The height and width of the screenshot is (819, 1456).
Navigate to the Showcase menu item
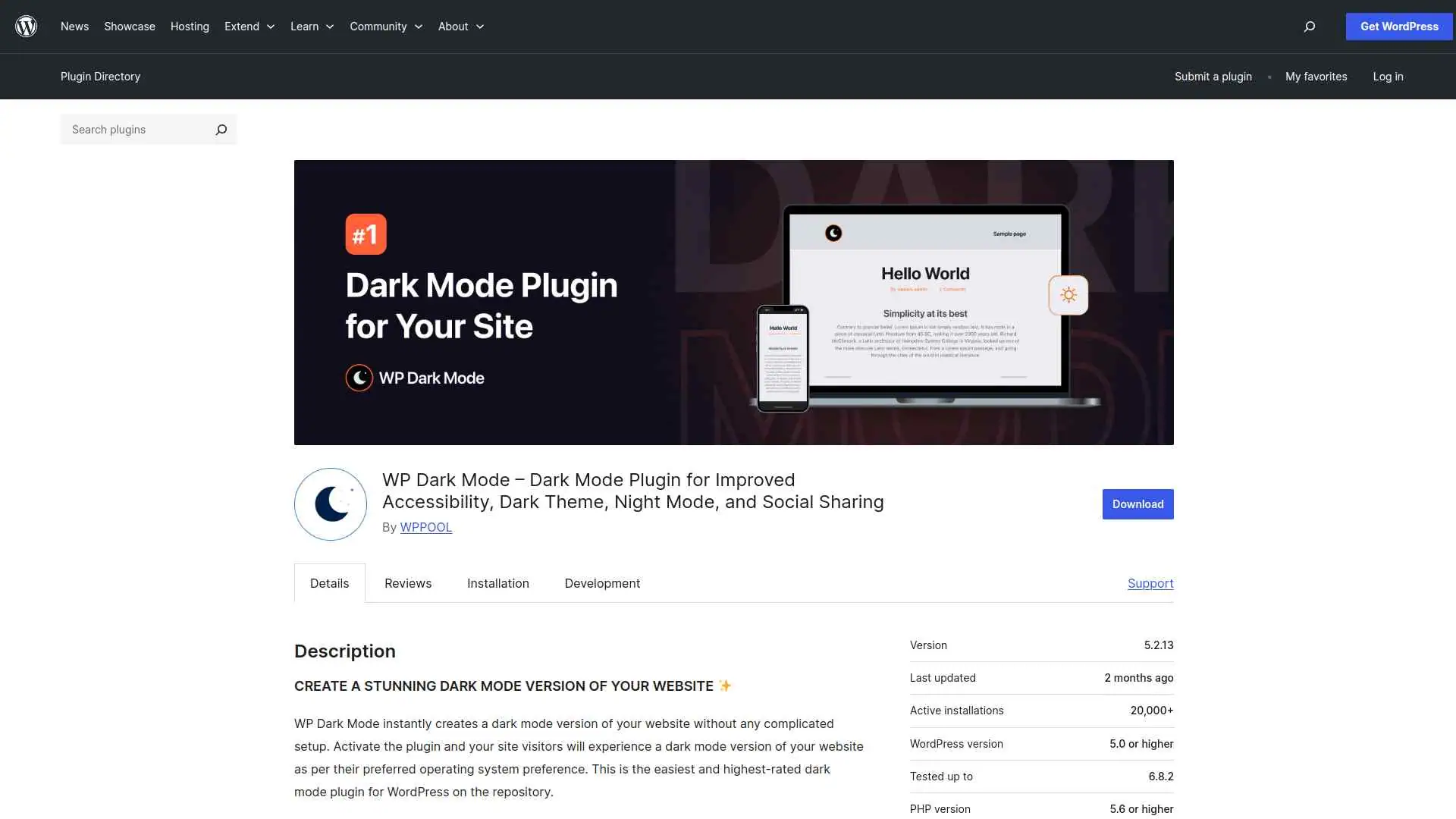click(x=129, y=27)
